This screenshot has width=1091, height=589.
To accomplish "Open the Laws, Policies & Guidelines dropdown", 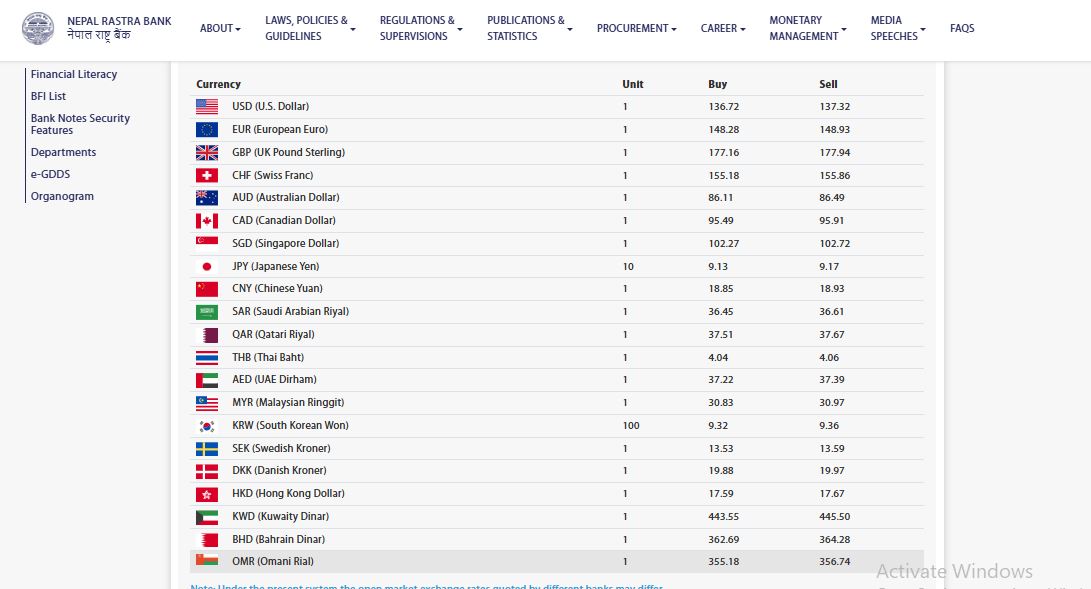I will tap(310, 28).
